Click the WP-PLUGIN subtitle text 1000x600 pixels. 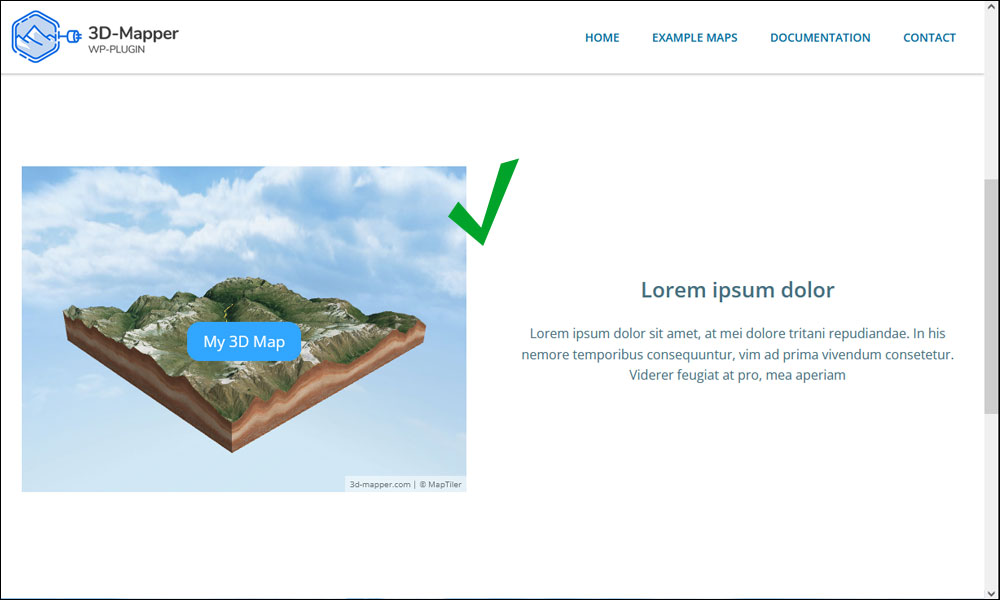(x=117, y=50)
